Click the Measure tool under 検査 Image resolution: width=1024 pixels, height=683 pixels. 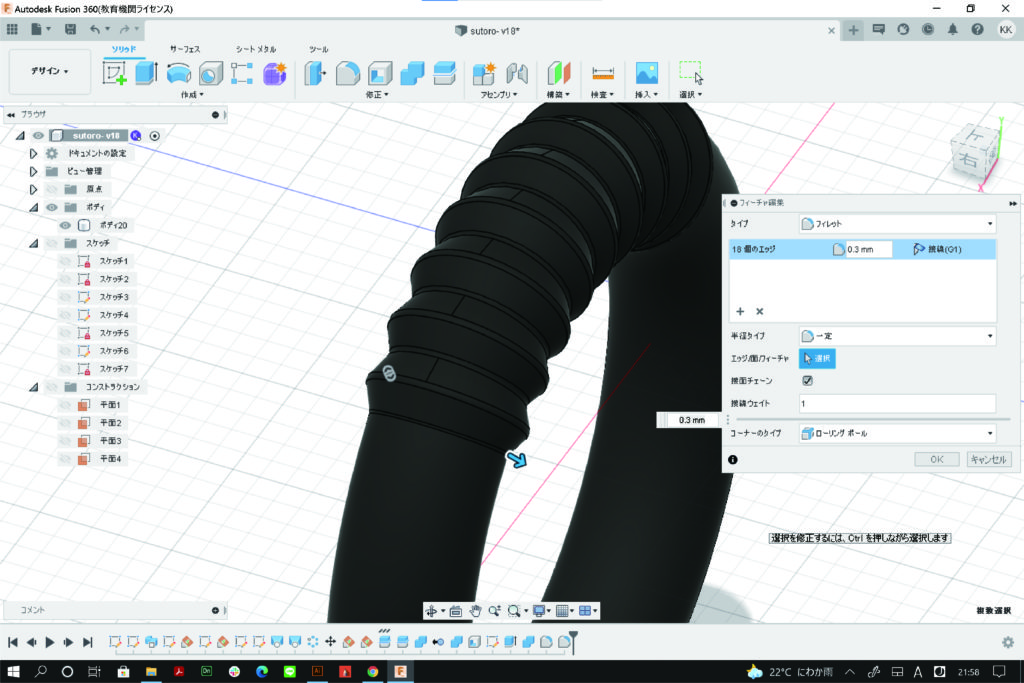[x=602, y=73]
